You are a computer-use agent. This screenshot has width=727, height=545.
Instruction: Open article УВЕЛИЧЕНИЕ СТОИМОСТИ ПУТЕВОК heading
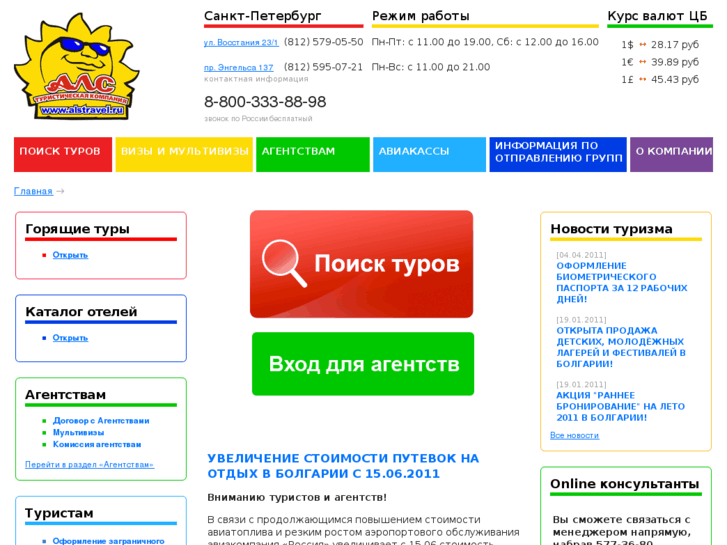pyautogui.click(x=343, y=466)
